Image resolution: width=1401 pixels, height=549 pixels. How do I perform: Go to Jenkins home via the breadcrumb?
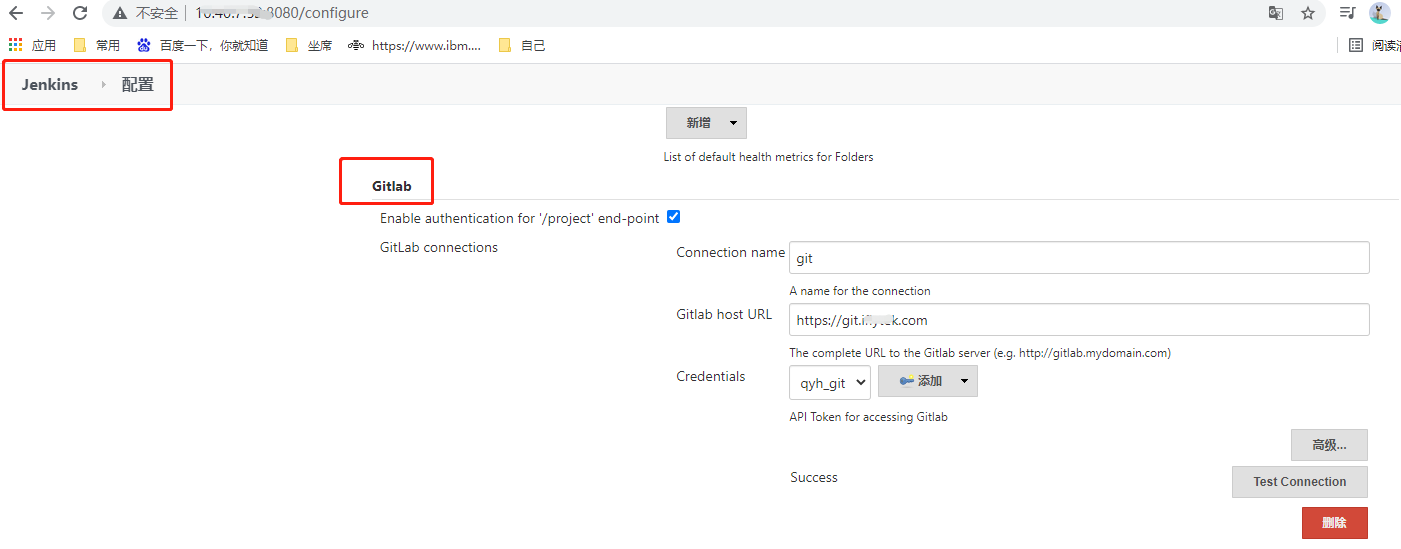(50, 85)
